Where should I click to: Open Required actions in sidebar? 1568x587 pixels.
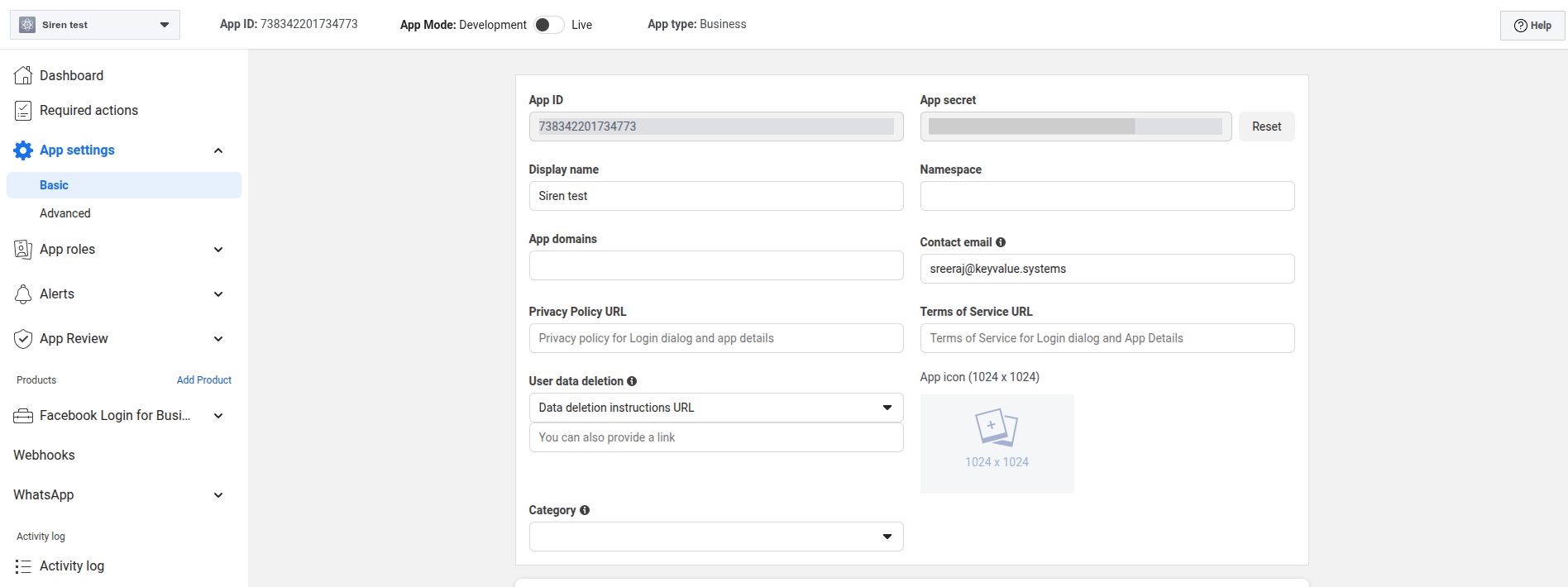tap(88, 110)
